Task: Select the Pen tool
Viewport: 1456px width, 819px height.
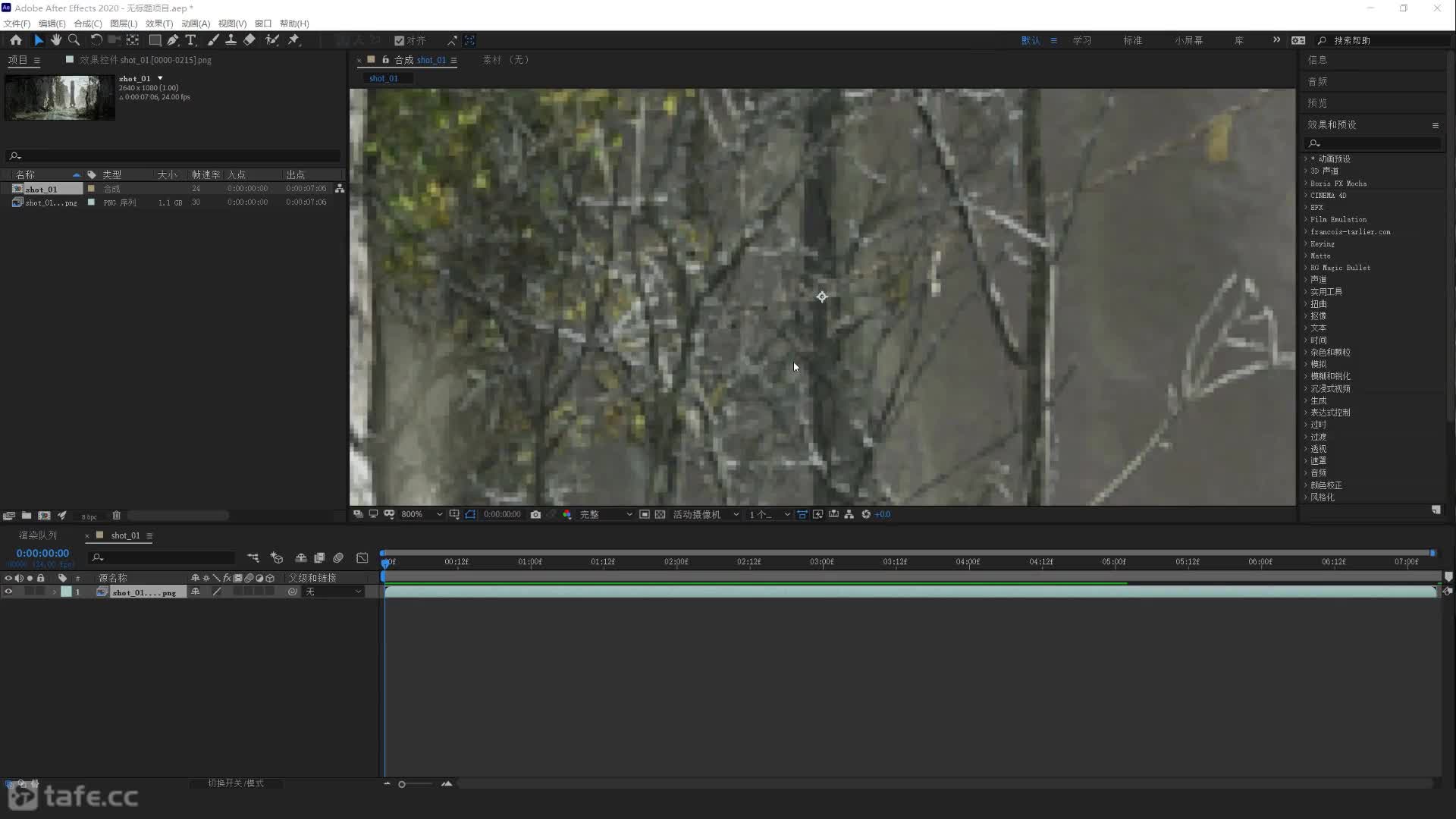Action: click(x=173, y=40)
